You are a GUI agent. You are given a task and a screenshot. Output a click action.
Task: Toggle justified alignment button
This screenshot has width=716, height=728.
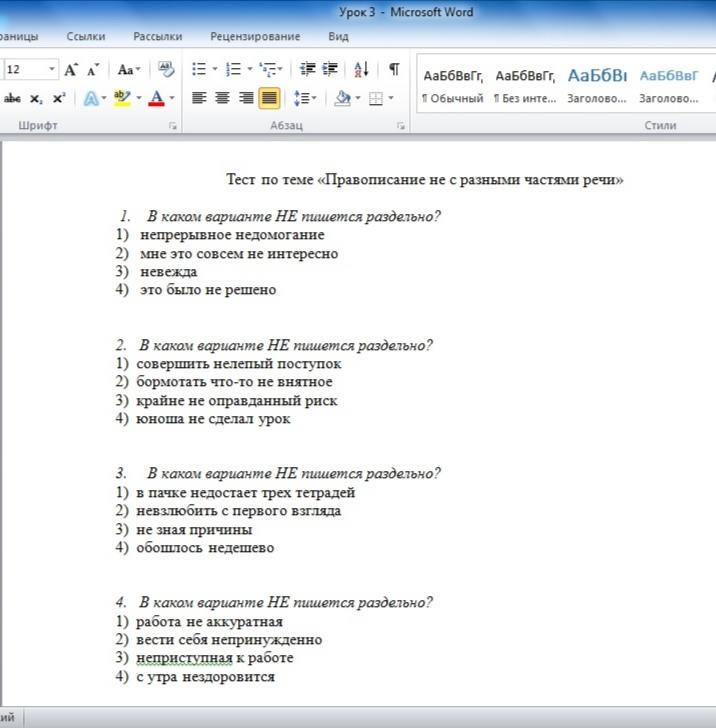click(269, 98)
